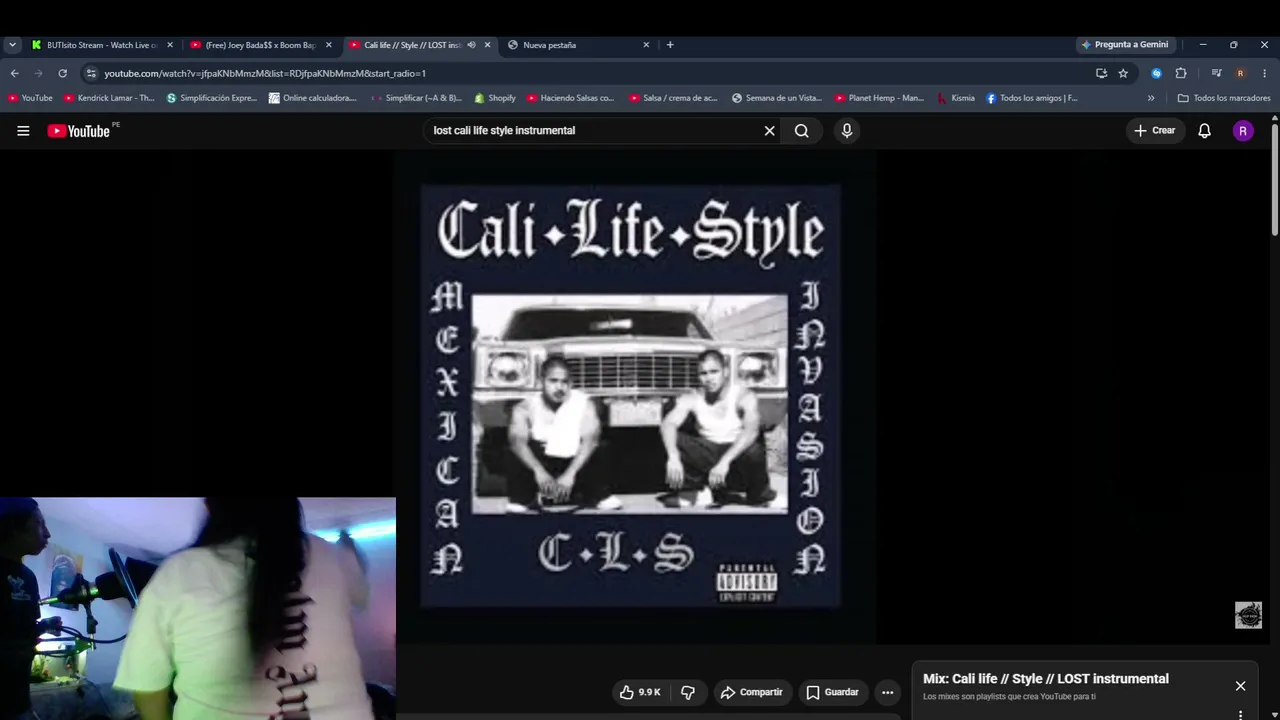Open the media controls toolbar icon
The height and width of the screenshot is (720, 1280).
pyautogui.click(x=1216, y=73)
